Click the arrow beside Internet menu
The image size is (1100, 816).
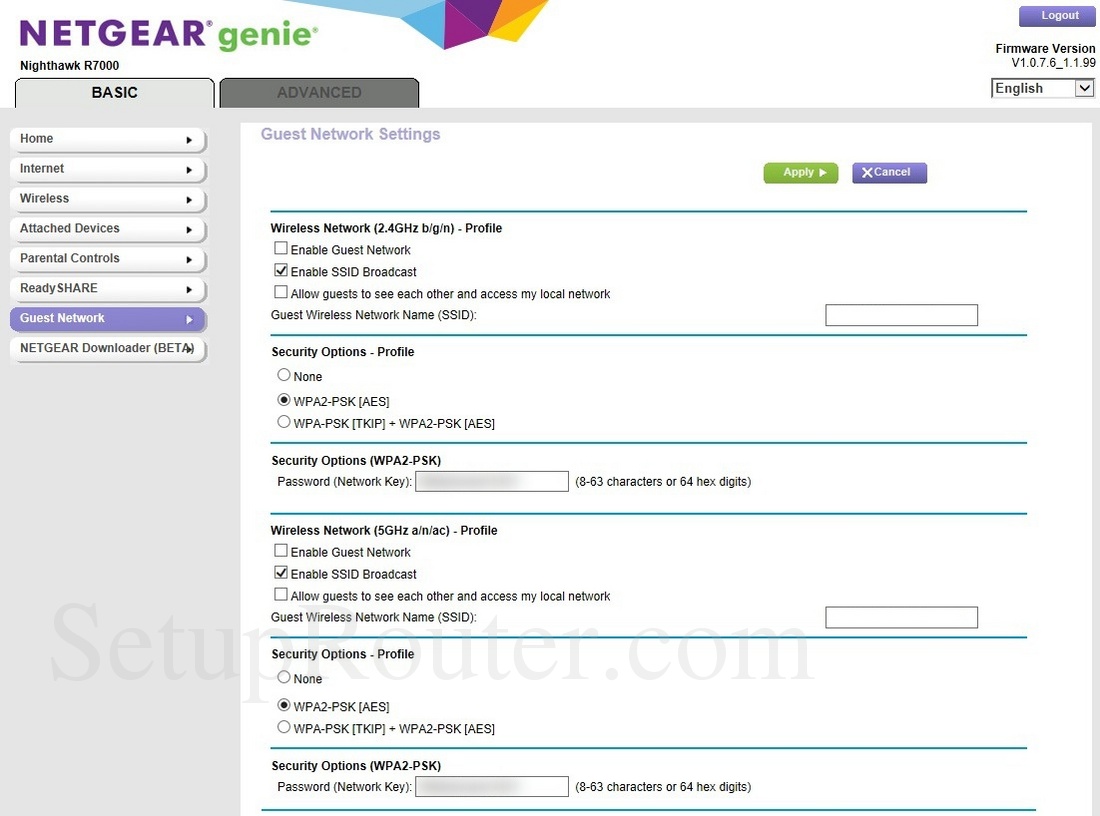(x=189, y=170)
